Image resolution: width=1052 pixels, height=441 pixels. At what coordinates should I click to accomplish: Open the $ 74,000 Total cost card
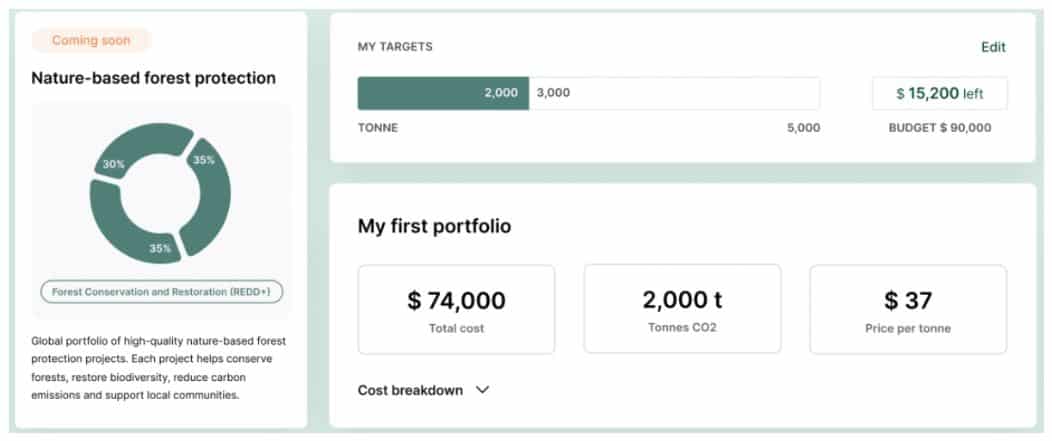(456, 309)
